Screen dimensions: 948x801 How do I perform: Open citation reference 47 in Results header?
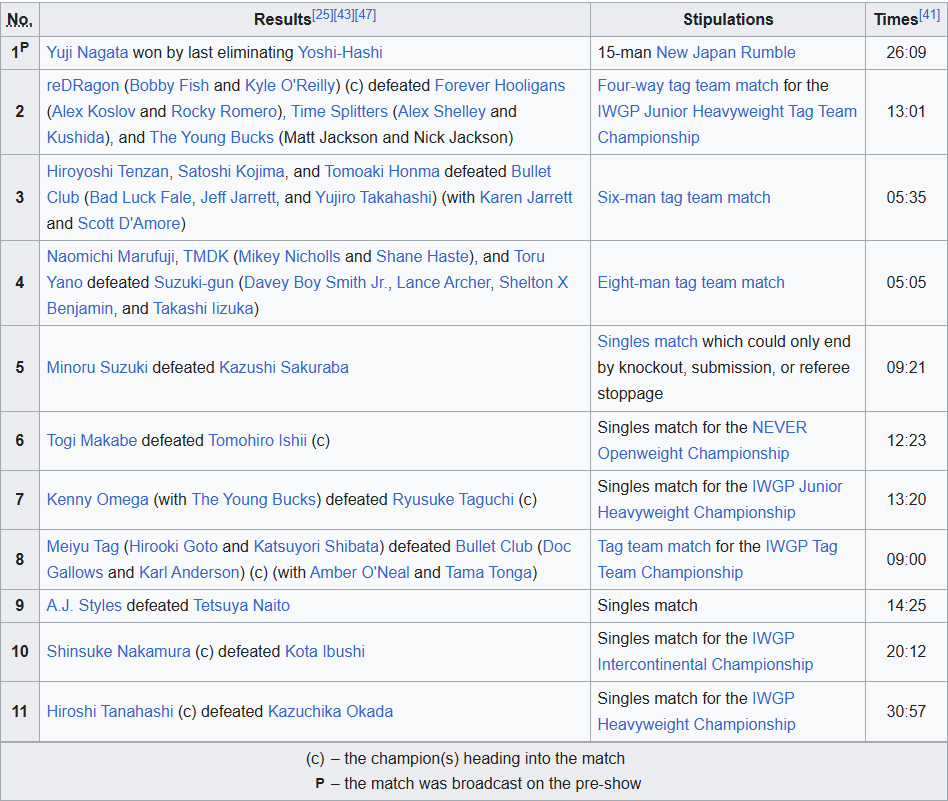point(366,15)
